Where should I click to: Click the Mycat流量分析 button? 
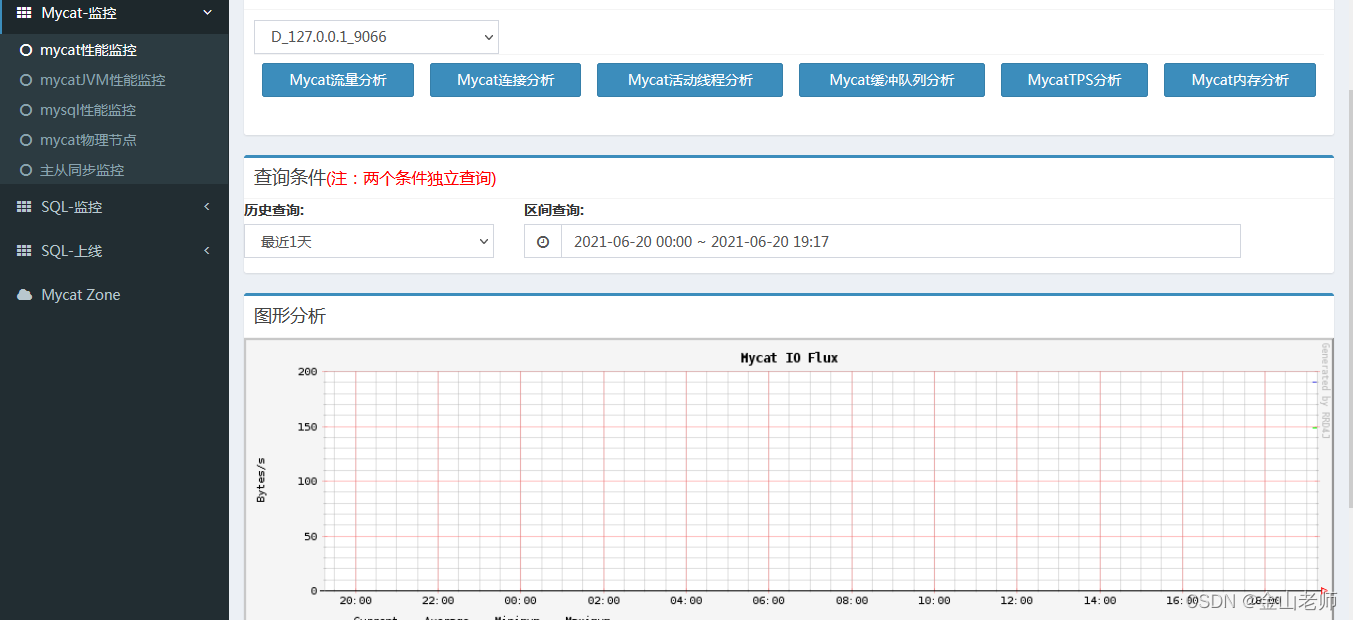[x=338, y=80]
